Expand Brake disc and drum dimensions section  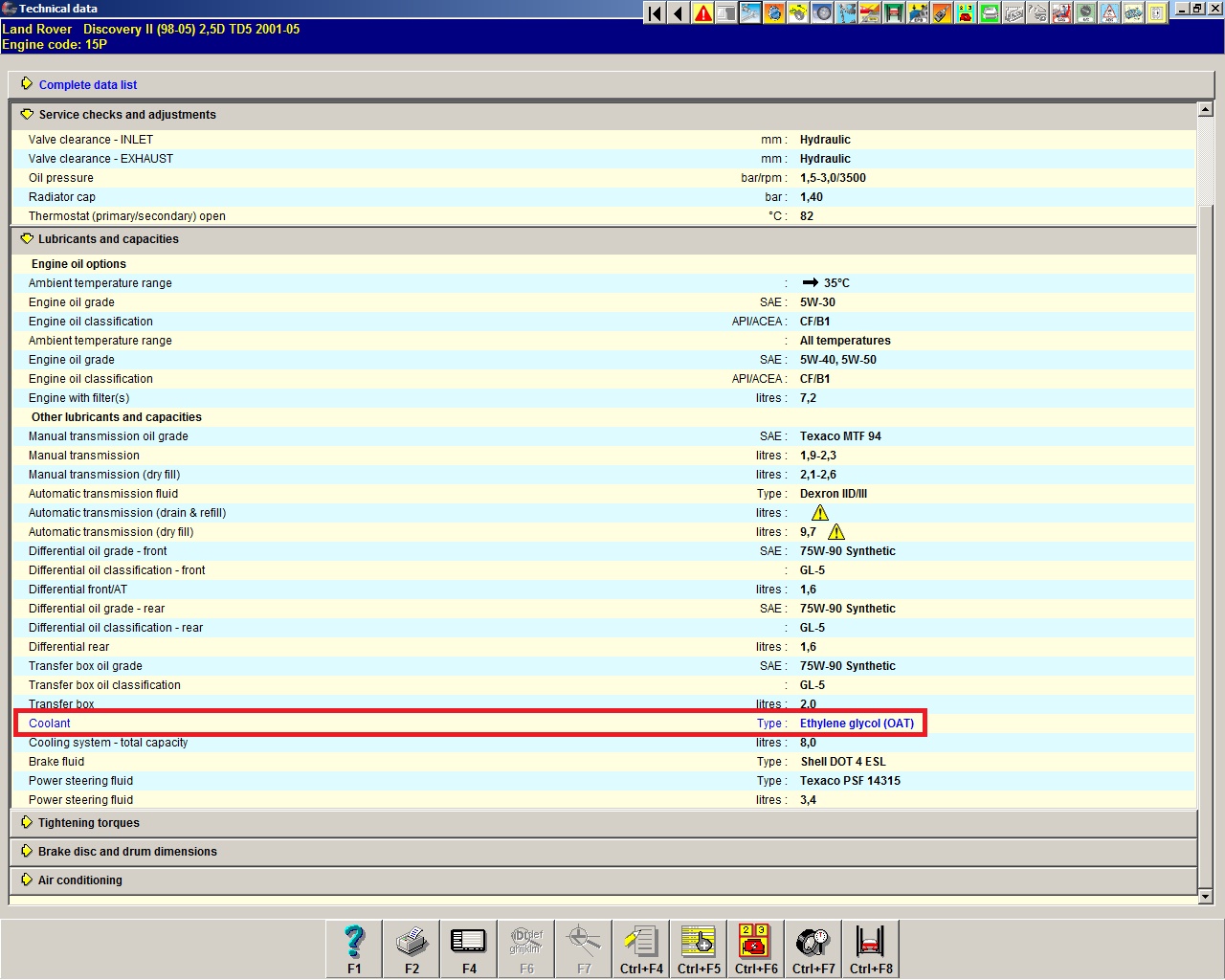pos(126,852)
